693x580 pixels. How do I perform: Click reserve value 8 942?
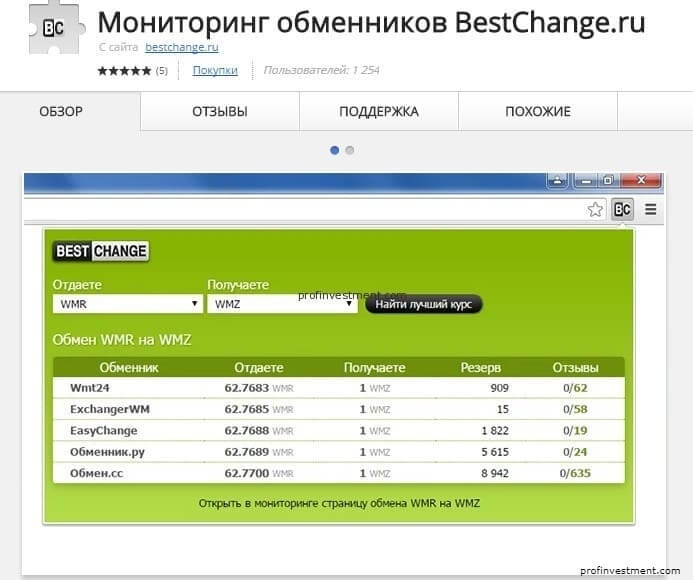coord(495,473)
